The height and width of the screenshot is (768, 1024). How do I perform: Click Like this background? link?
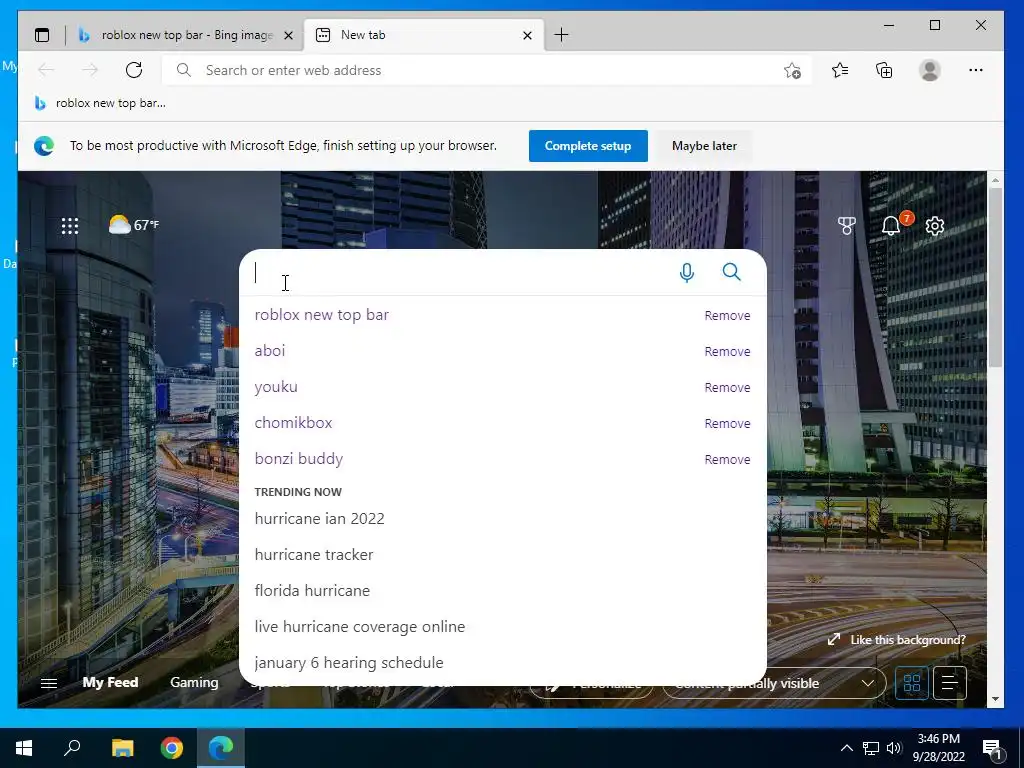(x=896, y=640)
